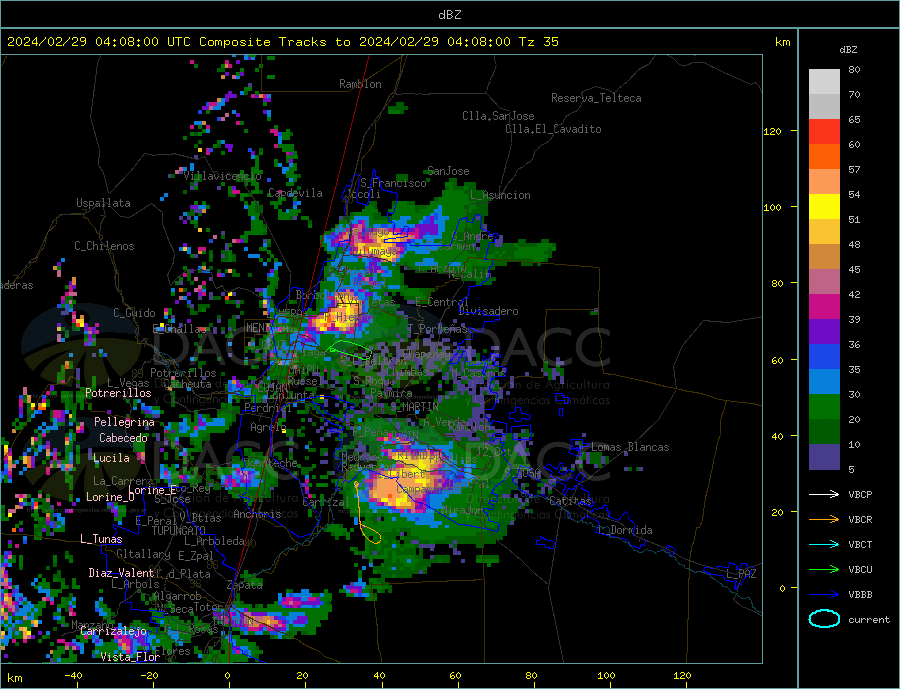Click the 80 km mark on bottom axis
The height and width of the screenshot is (689, 900).
click(531, 675)
